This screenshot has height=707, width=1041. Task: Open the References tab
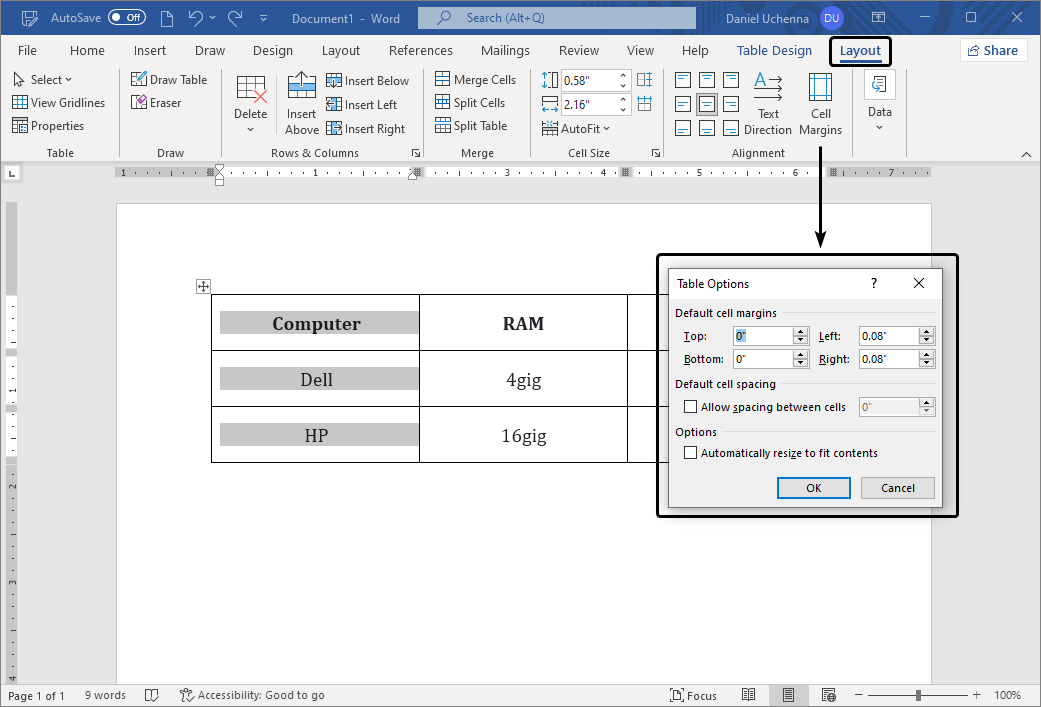coord(420,51)
